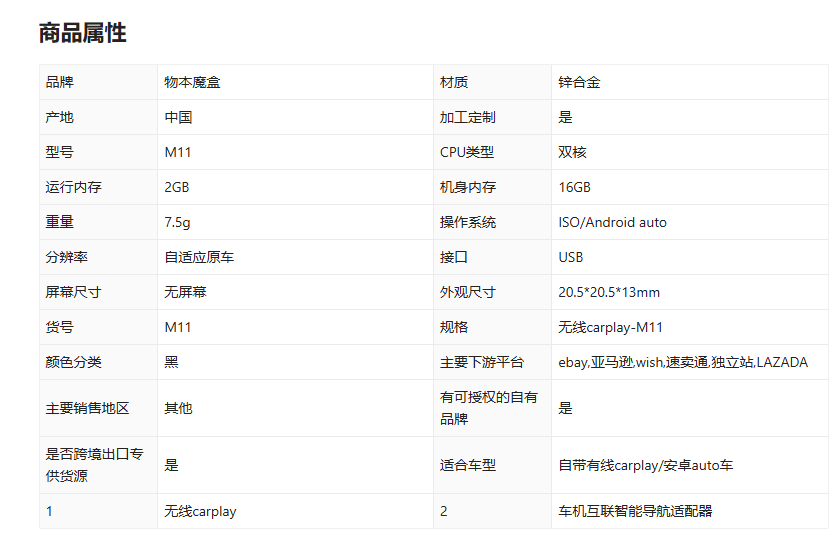Select the 车机互联智能导航适配器 cell

coord(635,511)
